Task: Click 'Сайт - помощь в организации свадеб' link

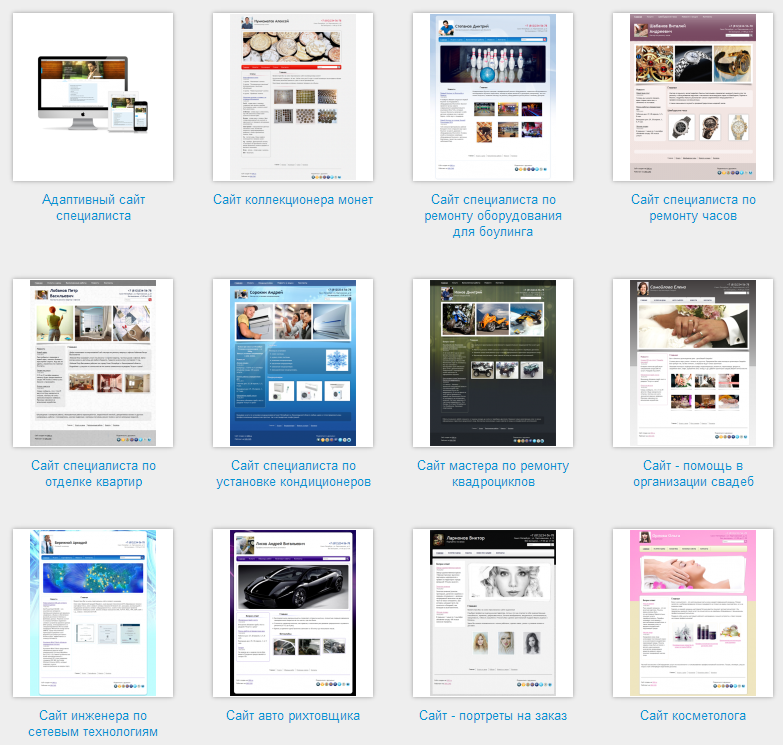Action: click(x=693, y=473)
